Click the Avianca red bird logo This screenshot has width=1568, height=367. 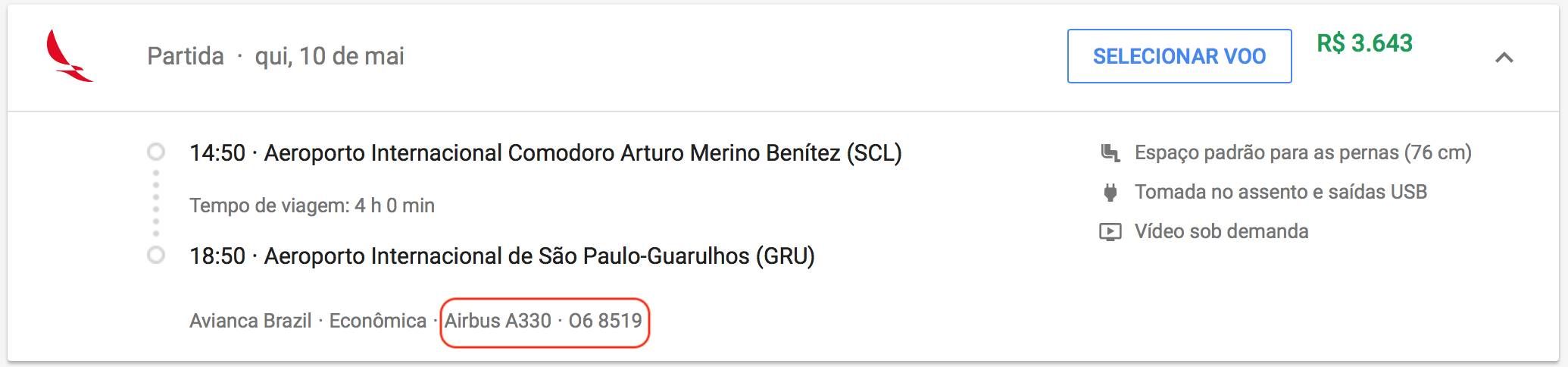point(69,56)
